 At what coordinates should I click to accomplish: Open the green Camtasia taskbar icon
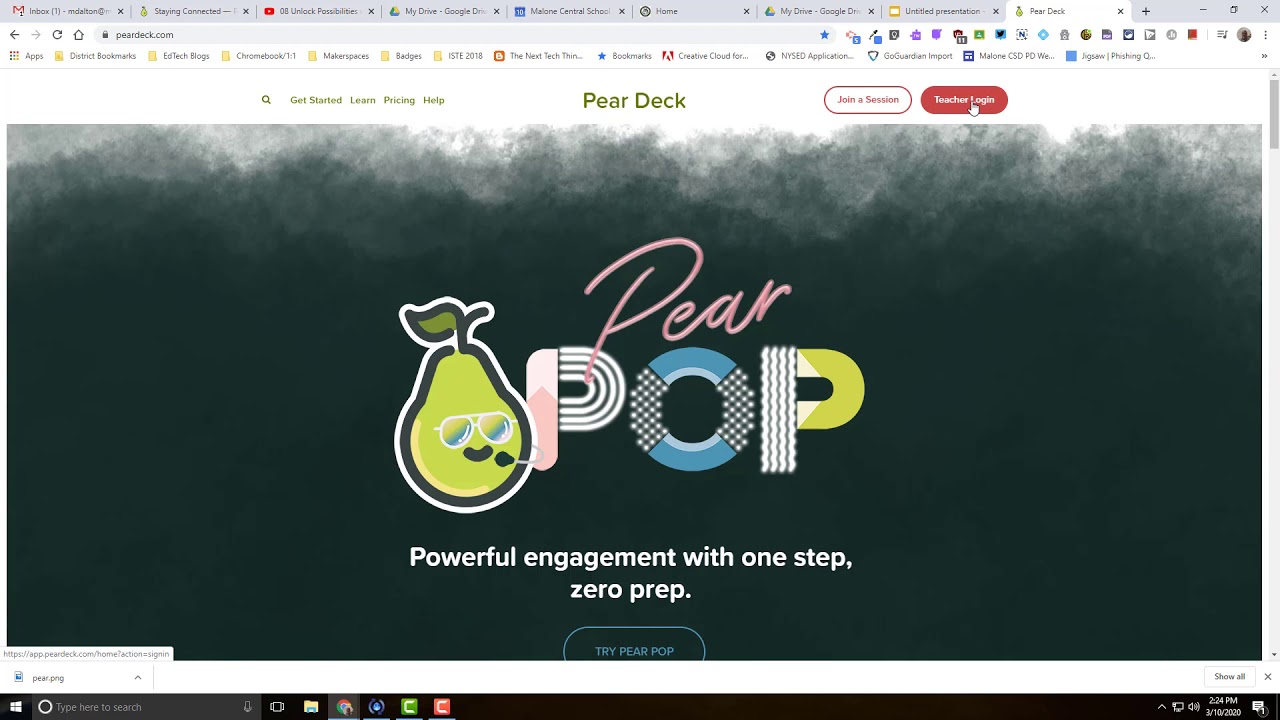pos(409,707)
